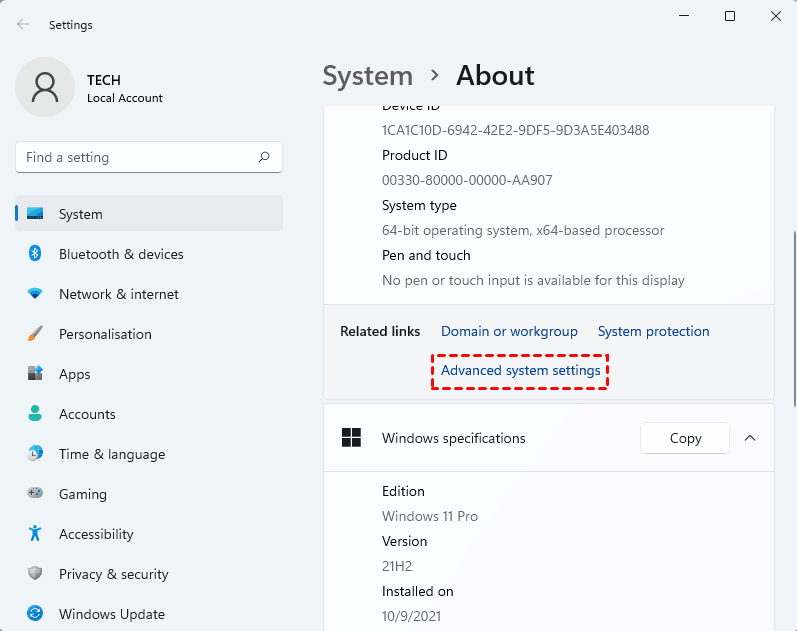Screen dimensions: 797x631
Task: Click the System monitor icon in sidebar
Action: coord(35,214)
